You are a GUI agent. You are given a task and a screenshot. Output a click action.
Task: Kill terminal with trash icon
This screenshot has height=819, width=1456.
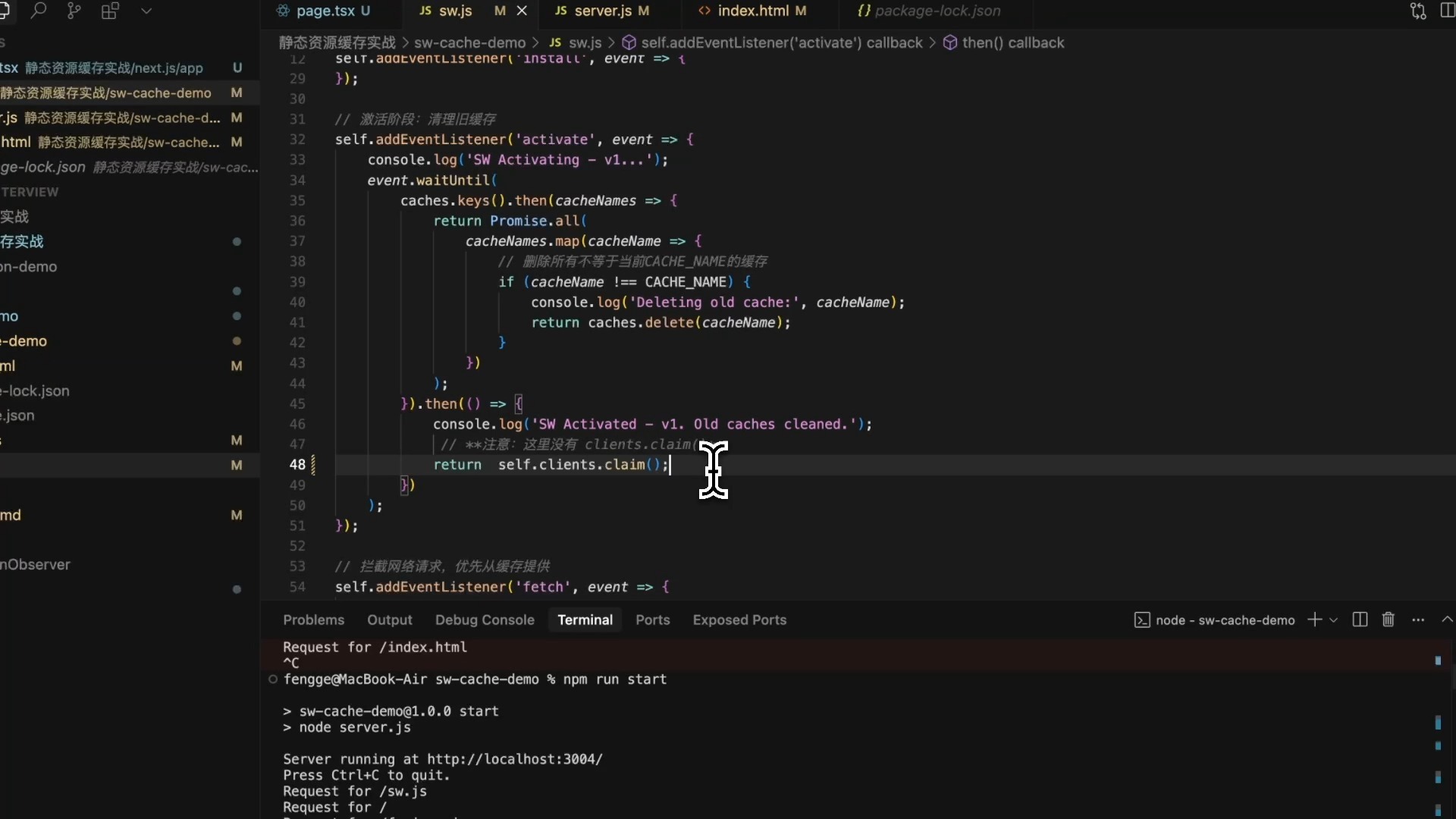coord(1388,620)
